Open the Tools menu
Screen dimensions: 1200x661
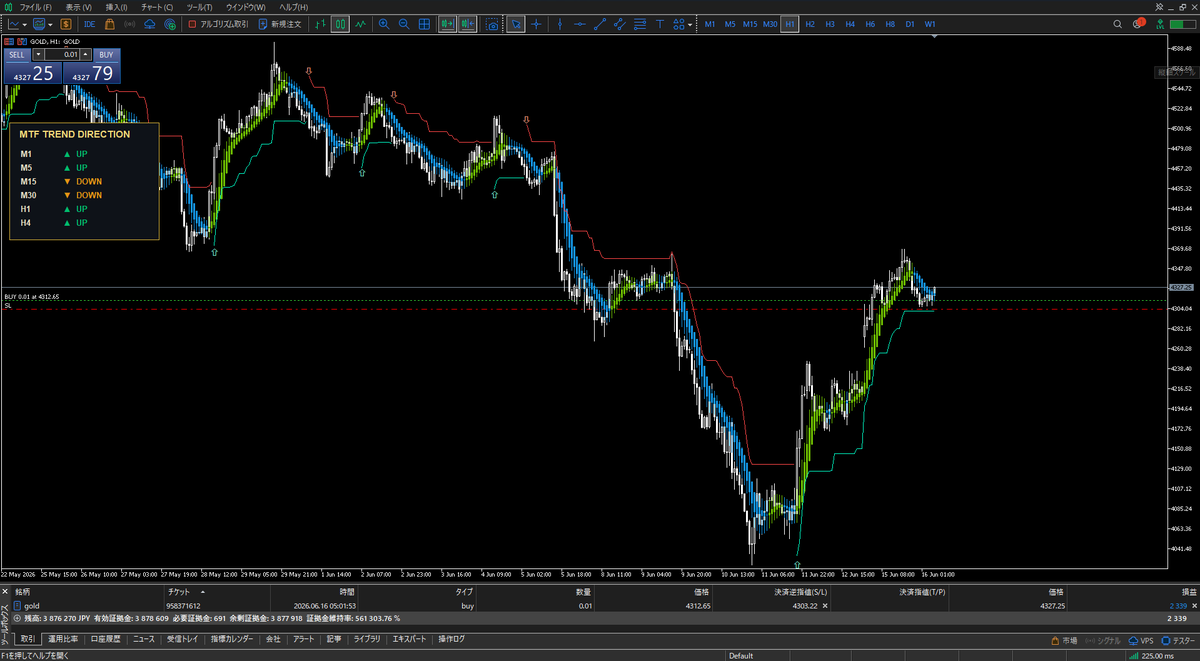pos(199,7)
